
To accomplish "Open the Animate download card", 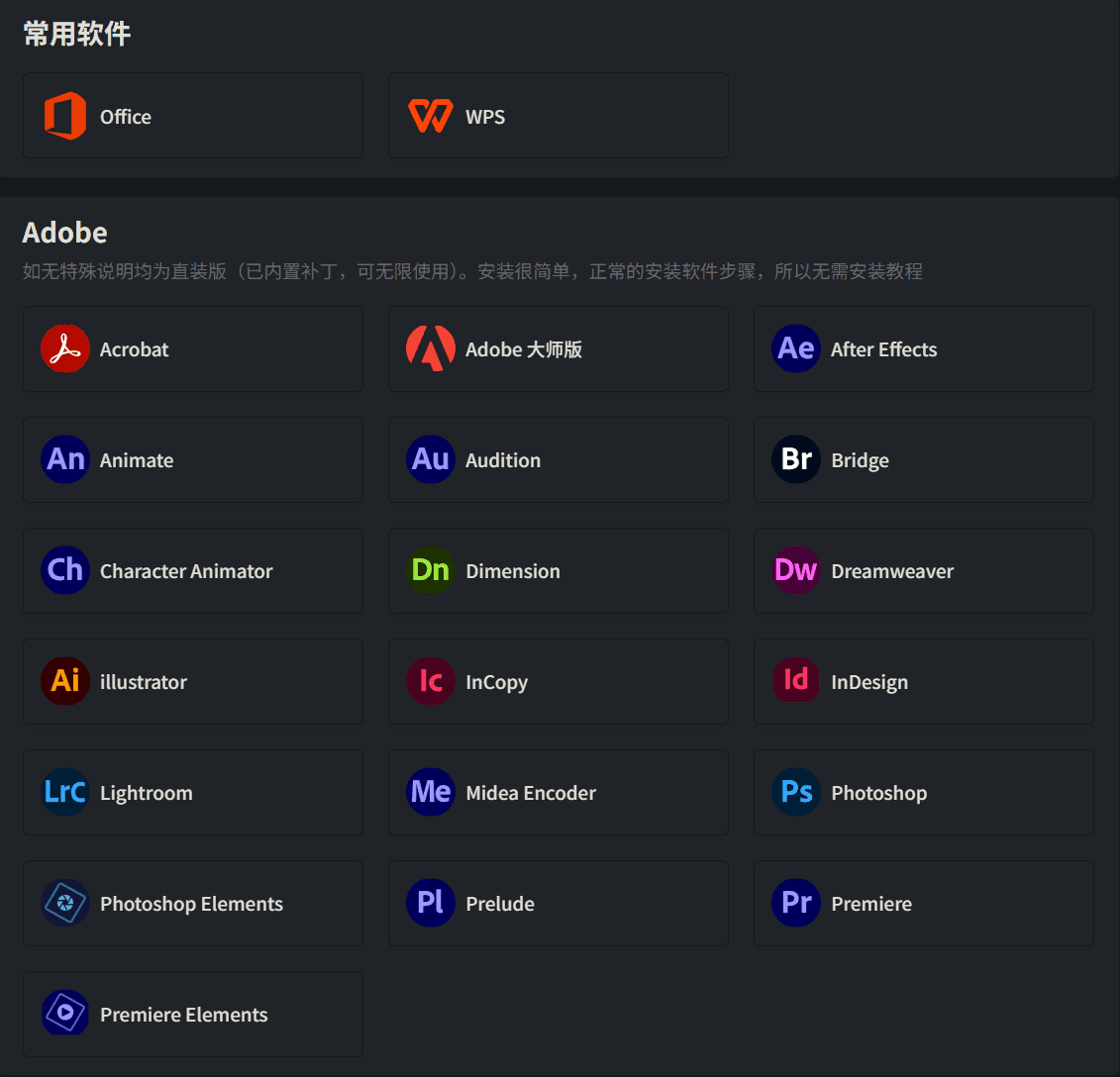I will click(x=193, y=460).
